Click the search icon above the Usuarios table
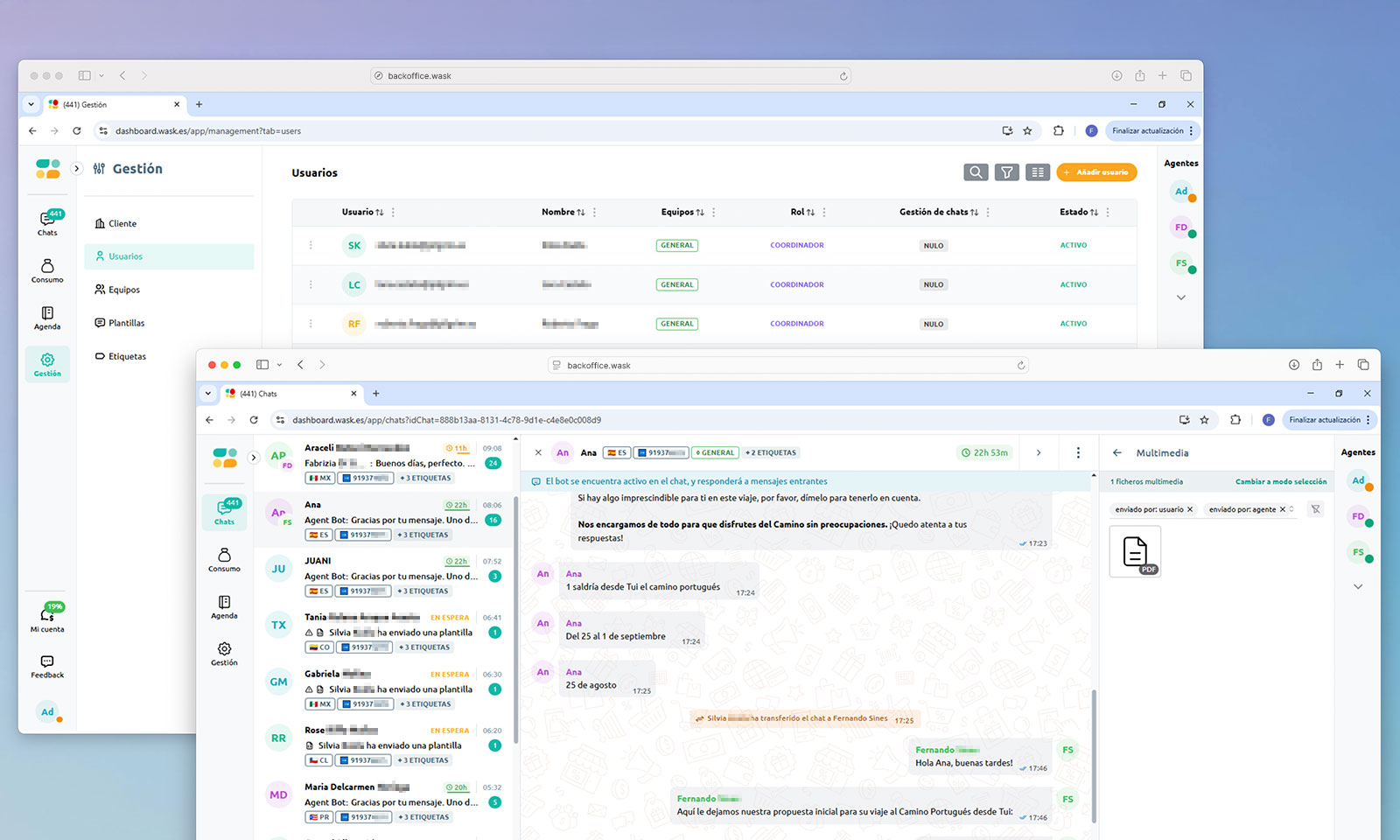This screenshot has width=1400, height=840. (x=976, y=172)
